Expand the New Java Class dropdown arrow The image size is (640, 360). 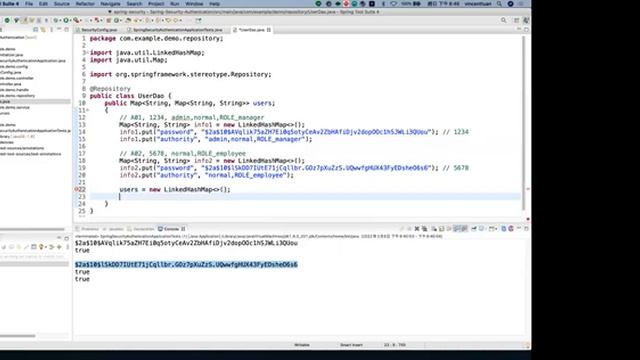click(x=121, y=20)
